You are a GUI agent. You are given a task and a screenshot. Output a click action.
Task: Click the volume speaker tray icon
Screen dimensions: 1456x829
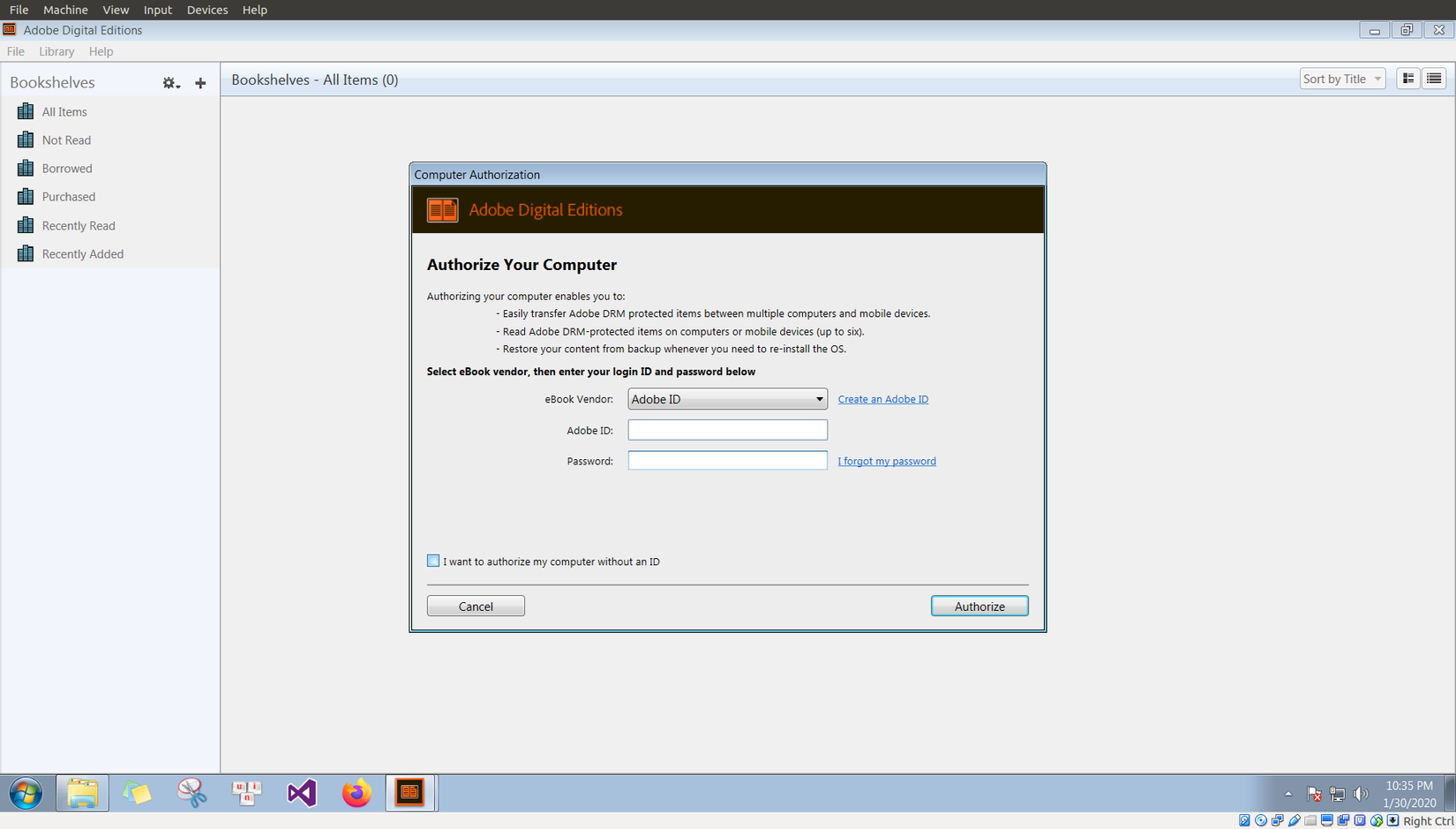pyautogui.click(x=1361, y=794)
